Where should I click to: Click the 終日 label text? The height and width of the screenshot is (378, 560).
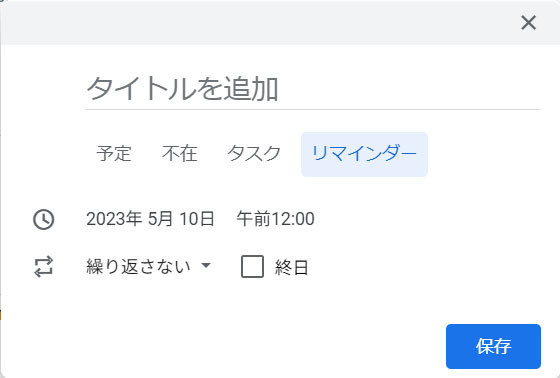tap(291, 267)
